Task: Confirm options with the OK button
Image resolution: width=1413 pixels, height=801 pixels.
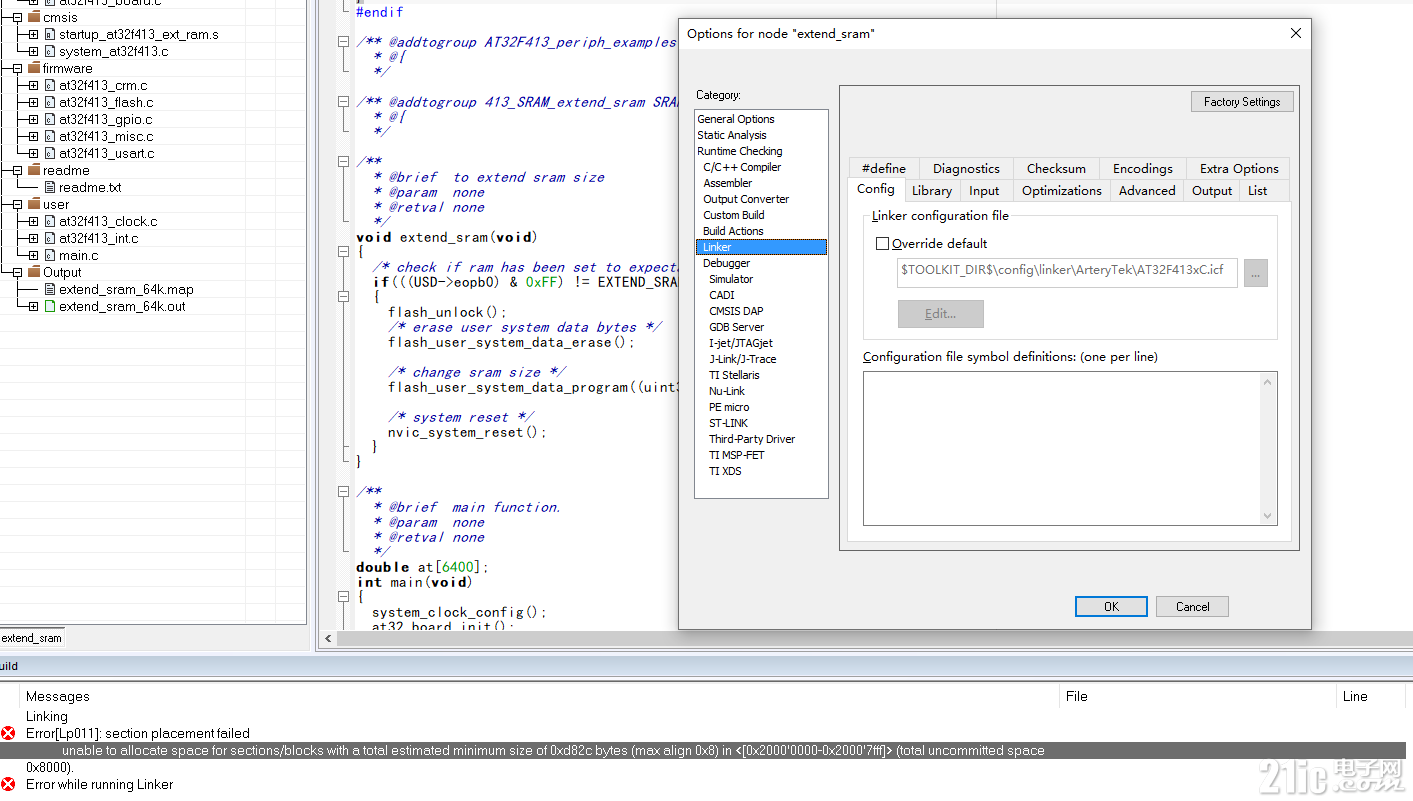Action: 1111,606
